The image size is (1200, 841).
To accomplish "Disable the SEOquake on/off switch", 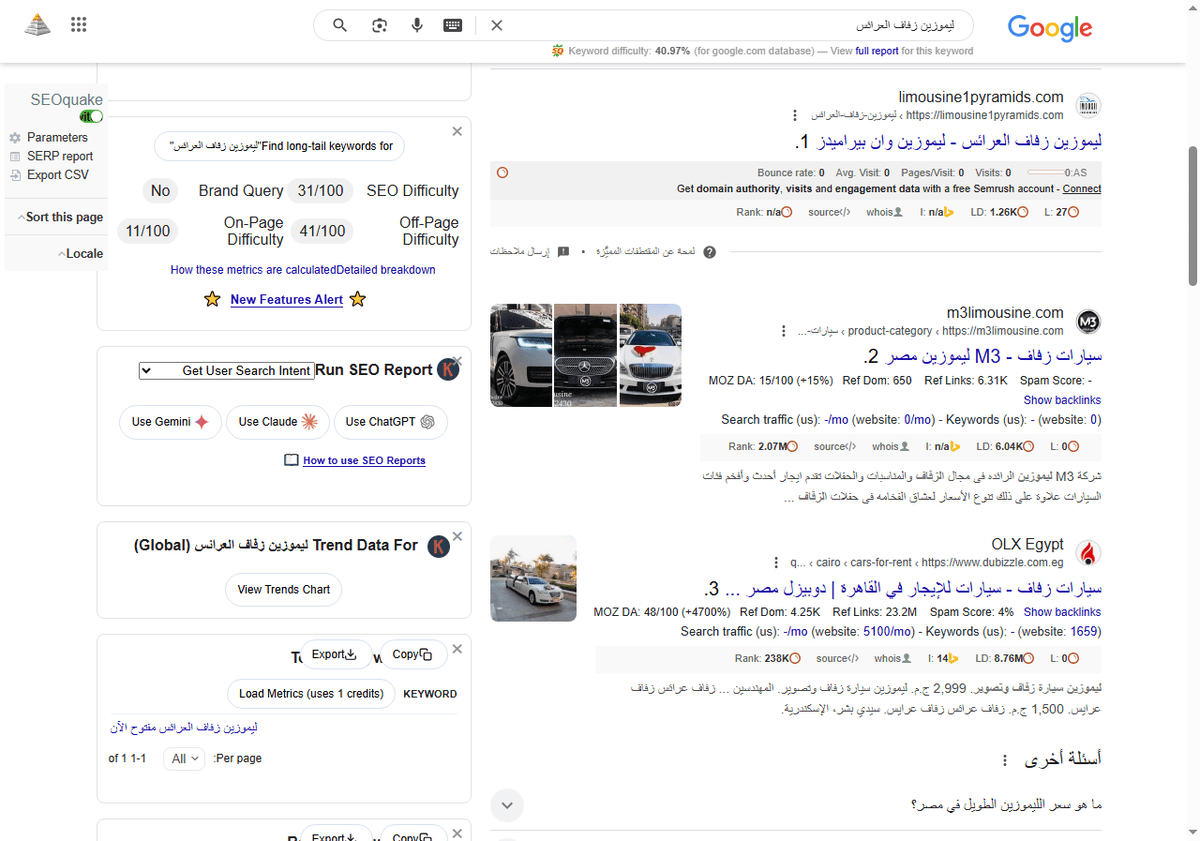I will tap(90, 116).
